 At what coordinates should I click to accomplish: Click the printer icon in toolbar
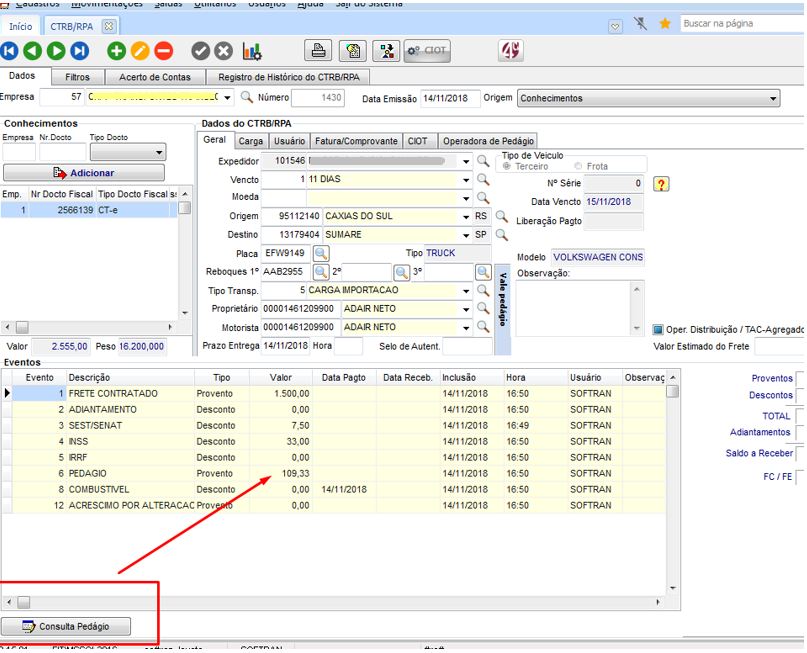pyautogui.click(x=317, y=50)
